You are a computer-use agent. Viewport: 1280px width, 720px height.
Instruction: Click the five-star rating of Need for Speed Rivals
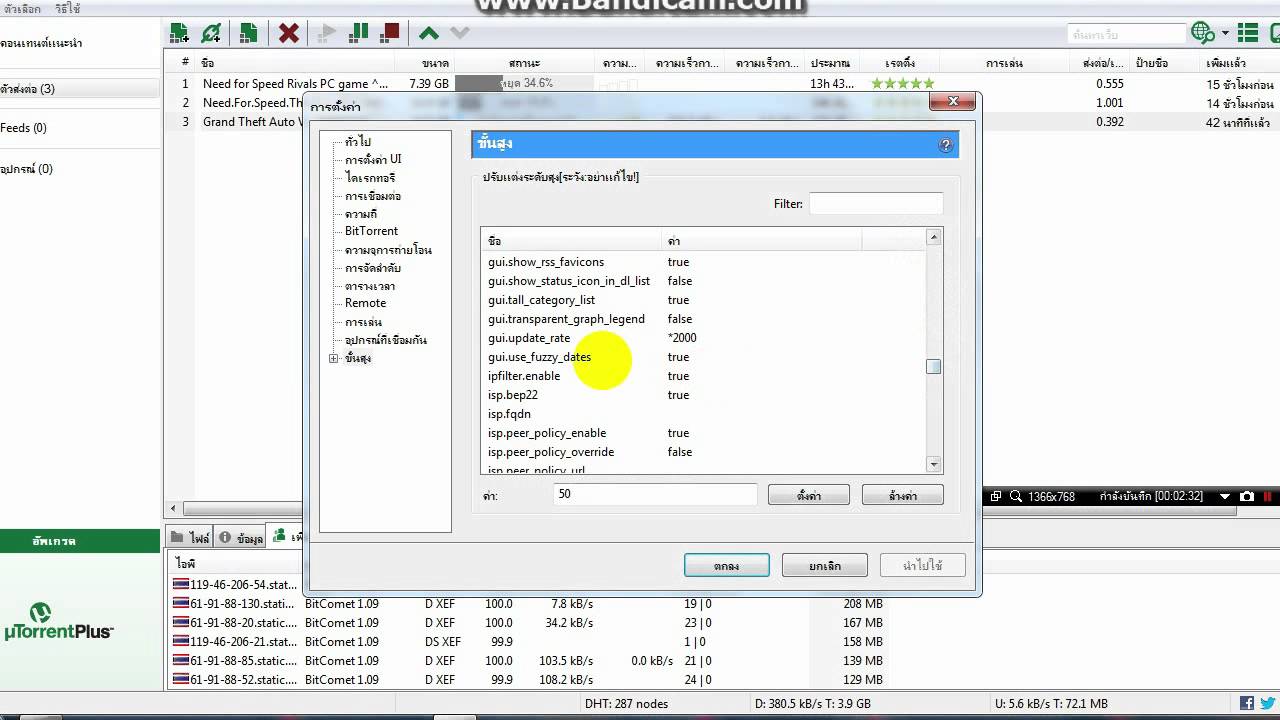pyautogui.click(x=903, y=84)
